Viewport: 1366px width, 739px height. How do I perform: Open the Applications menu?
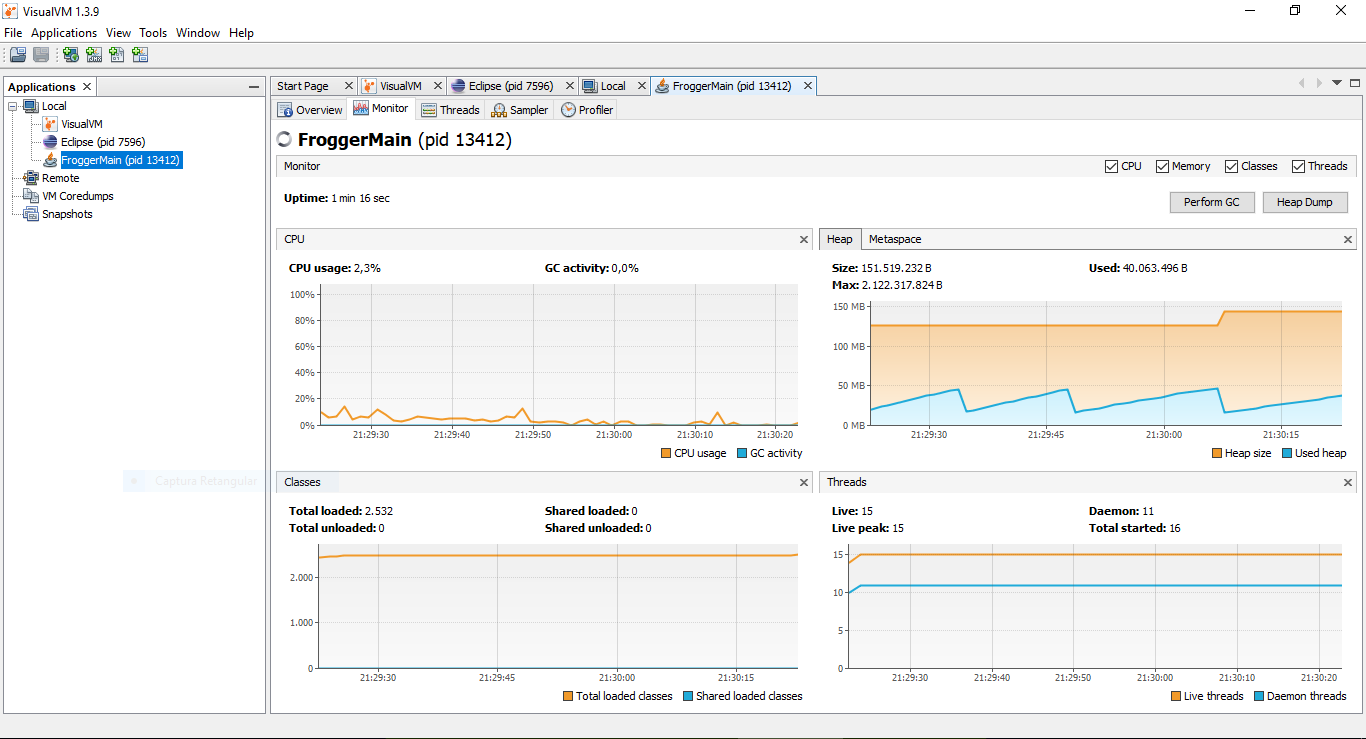64,33
